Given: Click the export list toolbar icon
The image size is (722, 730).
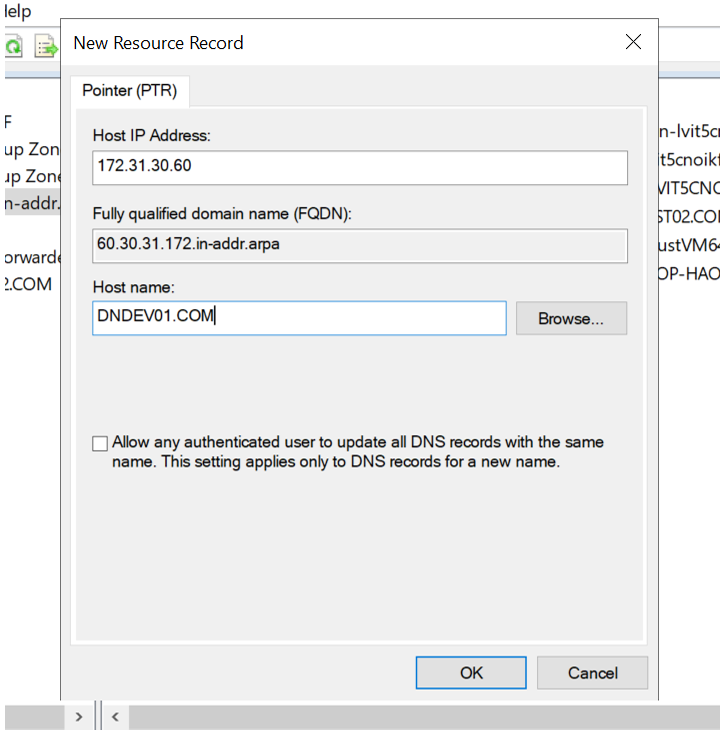Looking at the screenshot, I should [x=46, y=47].
